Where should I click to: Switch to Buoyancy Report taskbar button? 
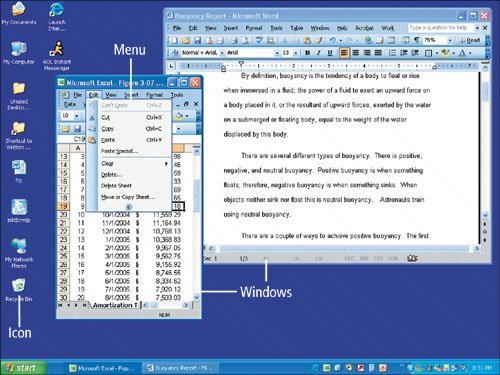181,368
